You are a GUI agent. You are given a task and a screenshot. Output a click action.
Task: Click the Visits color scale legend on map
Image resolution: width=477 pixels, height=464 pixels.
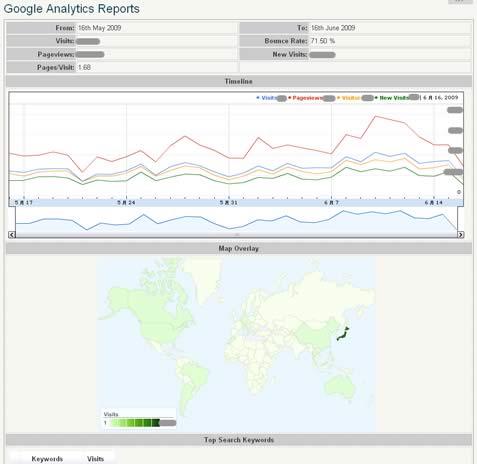139,420
